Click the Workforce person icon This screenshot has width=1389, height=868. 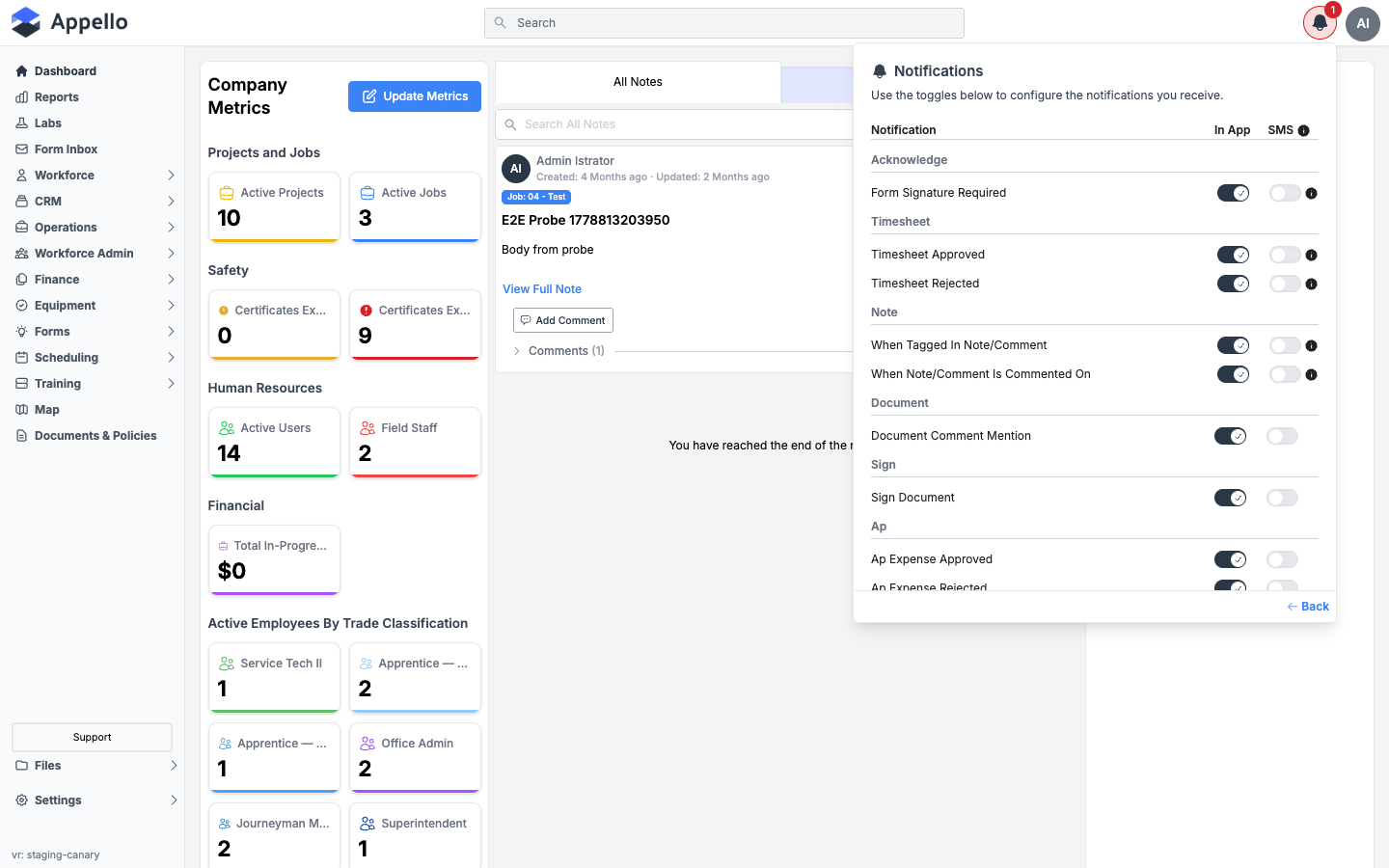pyautogui.click(x=21, y=176)
